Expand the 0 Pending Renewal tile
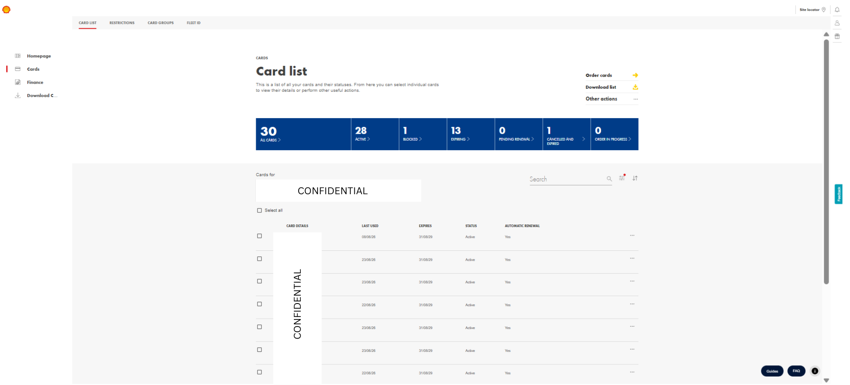 518,134
